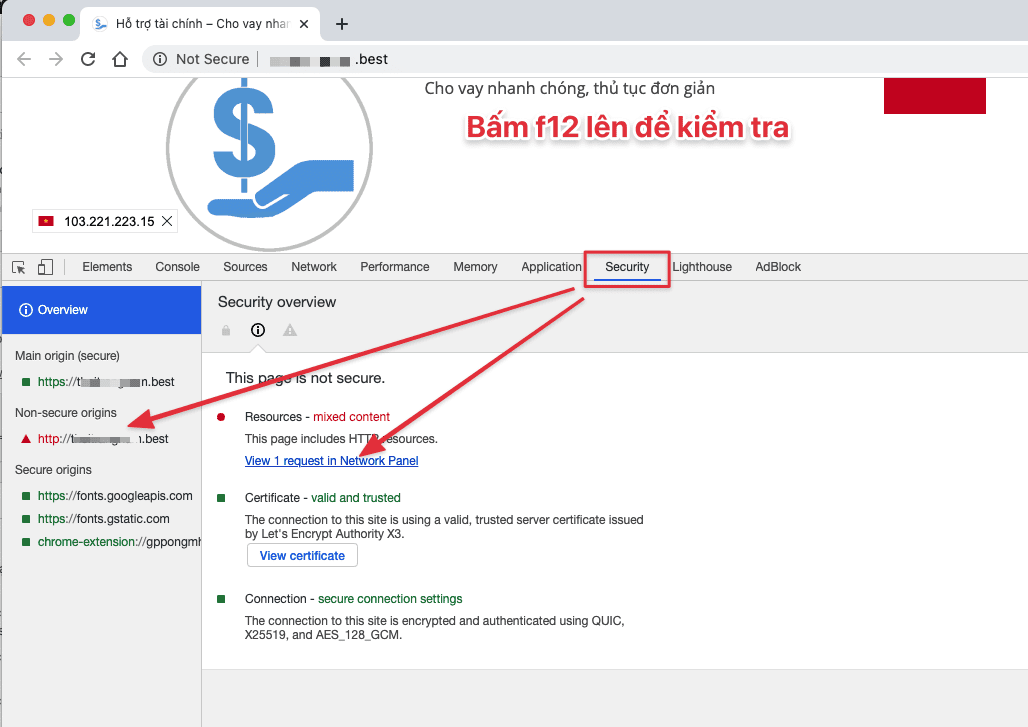Click the forward navigation arrow
The width and height of the screenshot is (1028, 727).
pyautogui.click(x=55, y=59)
